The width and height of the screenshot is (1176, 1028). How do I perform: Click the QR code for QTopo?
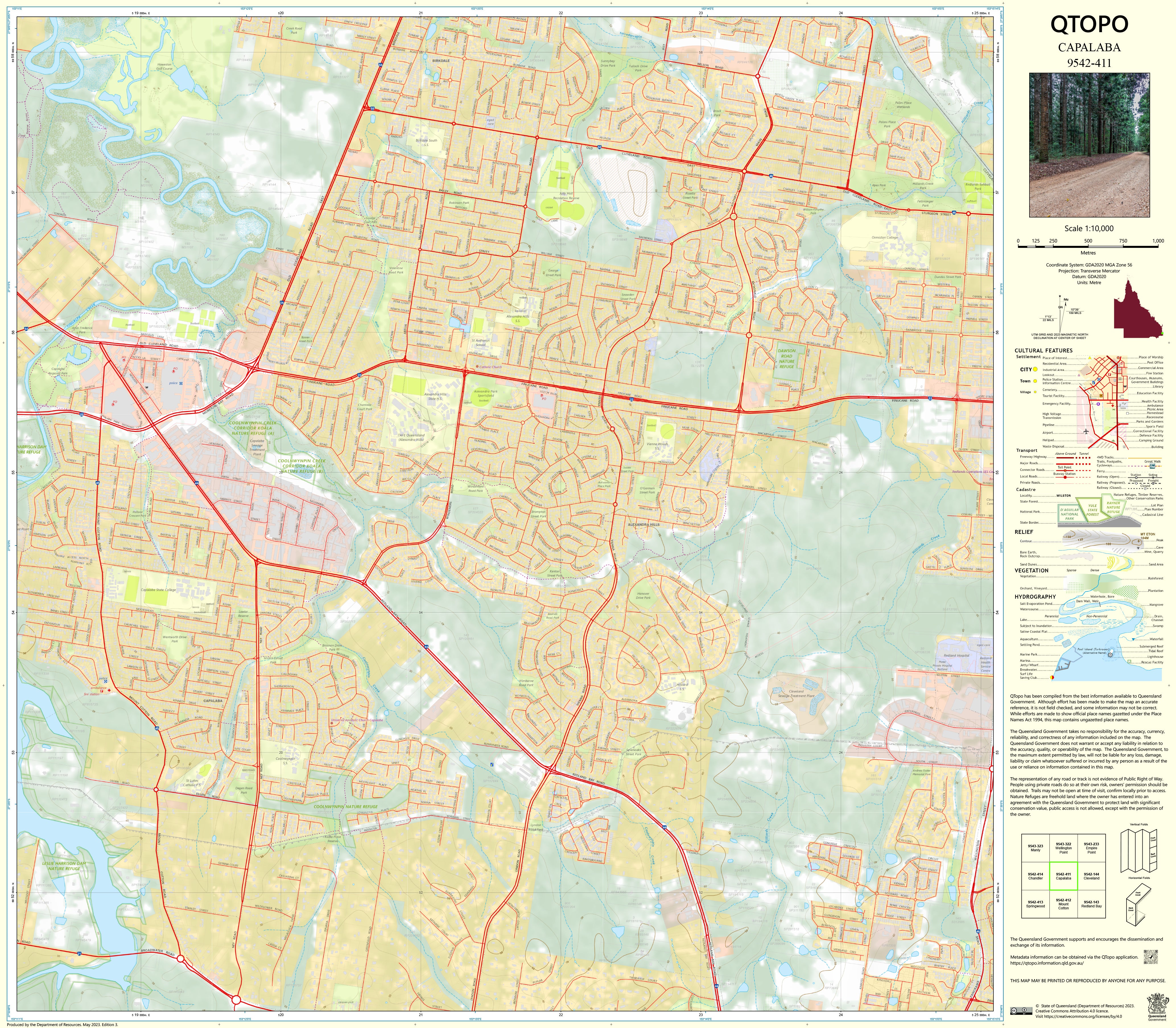point(1151,957)
